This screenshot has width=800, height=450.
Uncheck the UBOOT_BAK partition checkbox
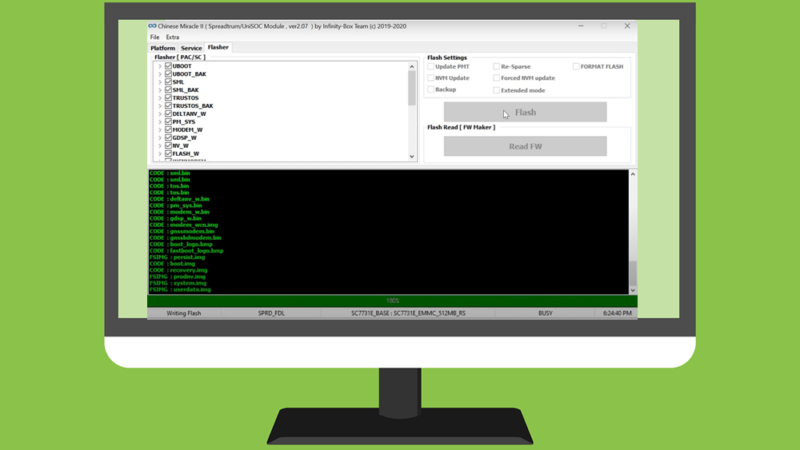click(168, 74)
